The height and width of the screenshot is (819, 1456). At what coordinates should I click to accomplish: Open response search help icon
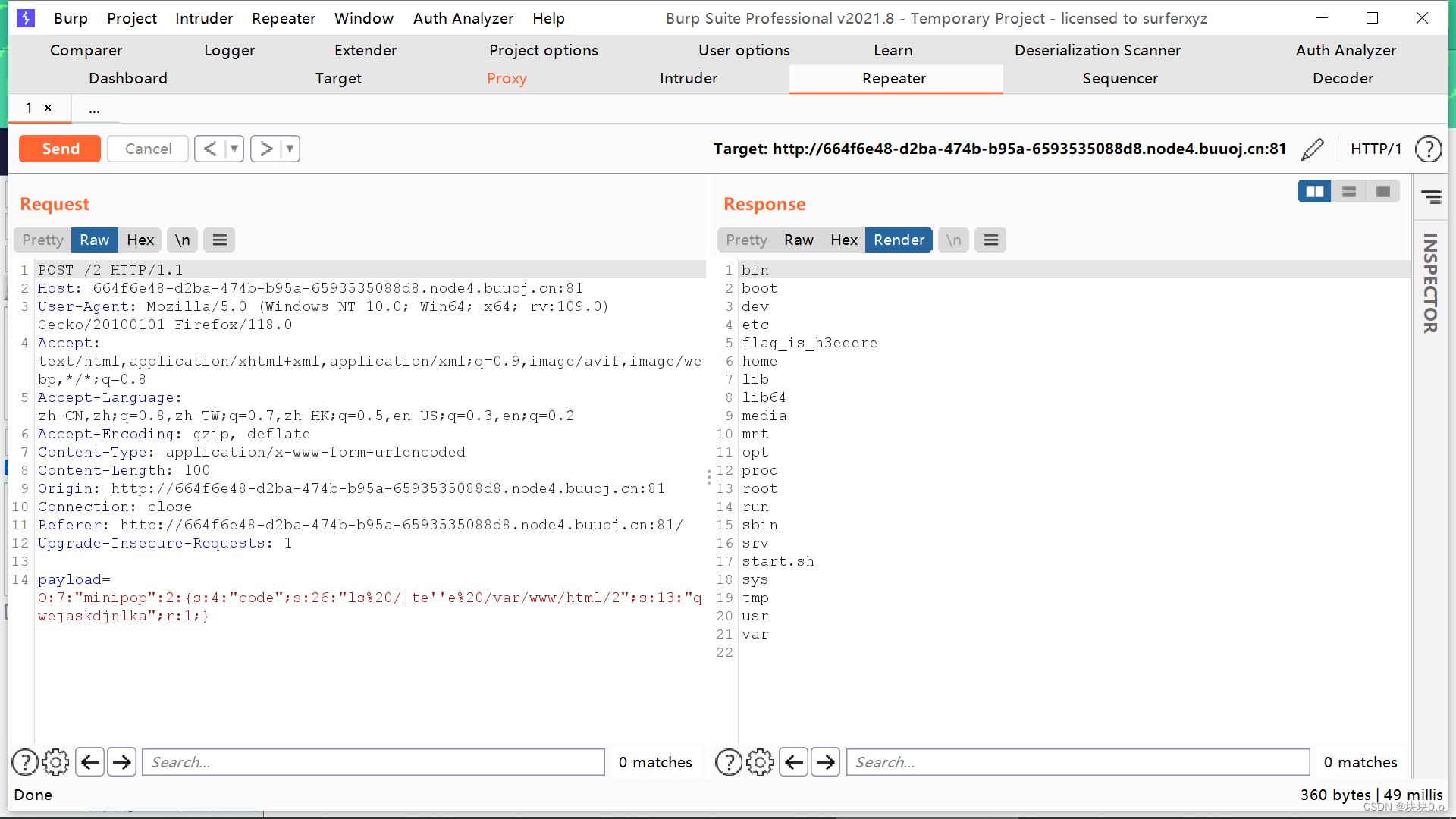tap(729, 762)
